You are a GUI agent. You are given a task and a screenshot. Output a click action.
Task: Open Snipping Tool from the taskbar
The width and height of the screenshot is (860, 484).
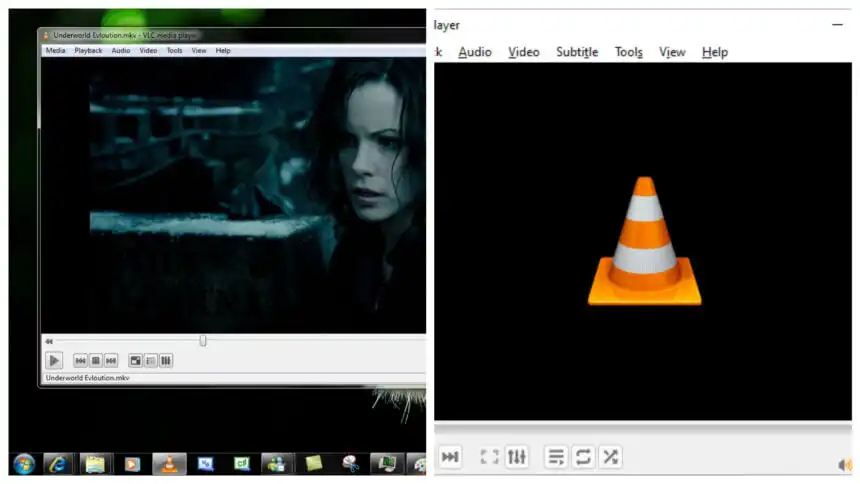coord(350,464)
